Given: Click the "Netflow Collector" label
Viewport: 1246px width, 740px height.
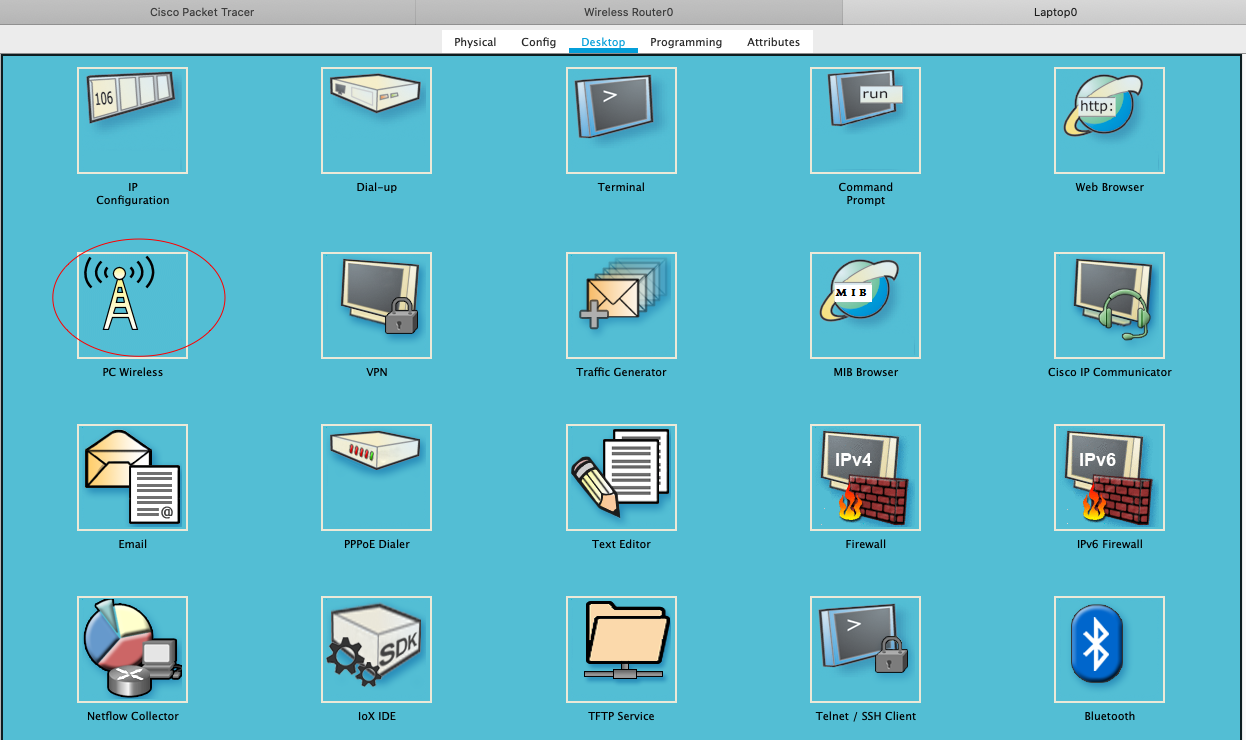Looking at the screenshot, I should pos(132,716).
